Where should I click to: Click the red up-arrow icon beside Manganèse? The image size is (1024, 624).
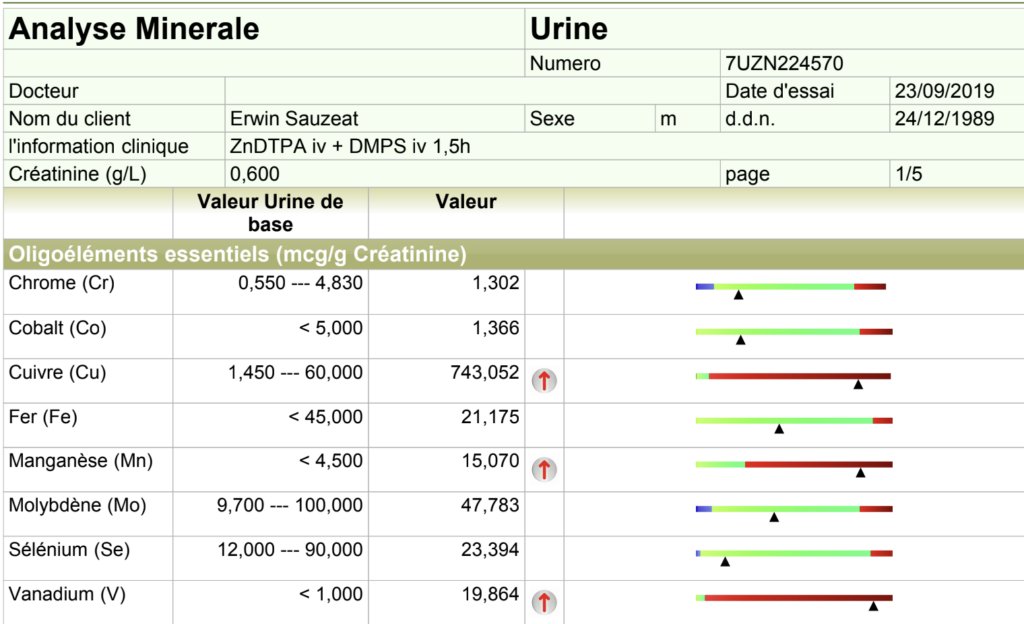tap(544, 469)
